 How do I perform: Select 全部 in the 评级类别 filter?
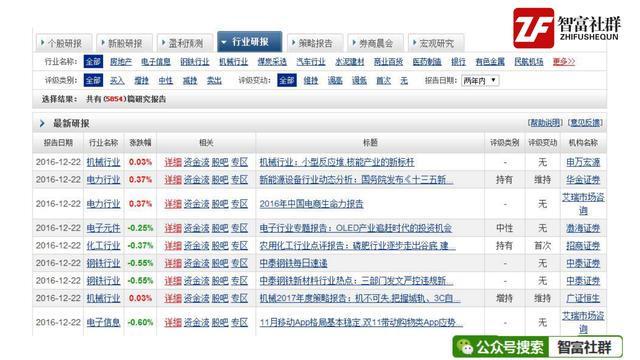(93, 80)
